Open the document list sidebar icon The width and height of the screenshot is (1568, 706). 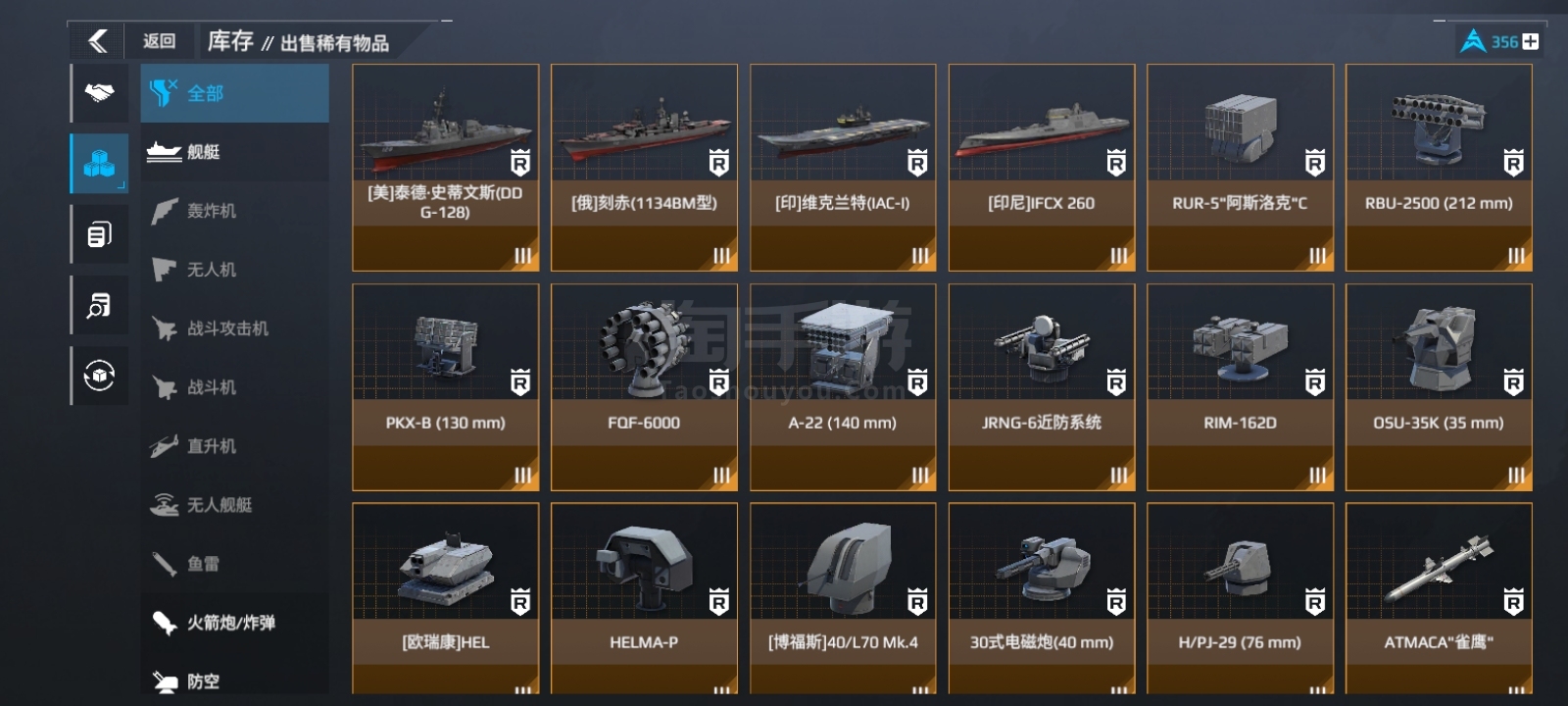pyautogui.click(x=99, y=234)
